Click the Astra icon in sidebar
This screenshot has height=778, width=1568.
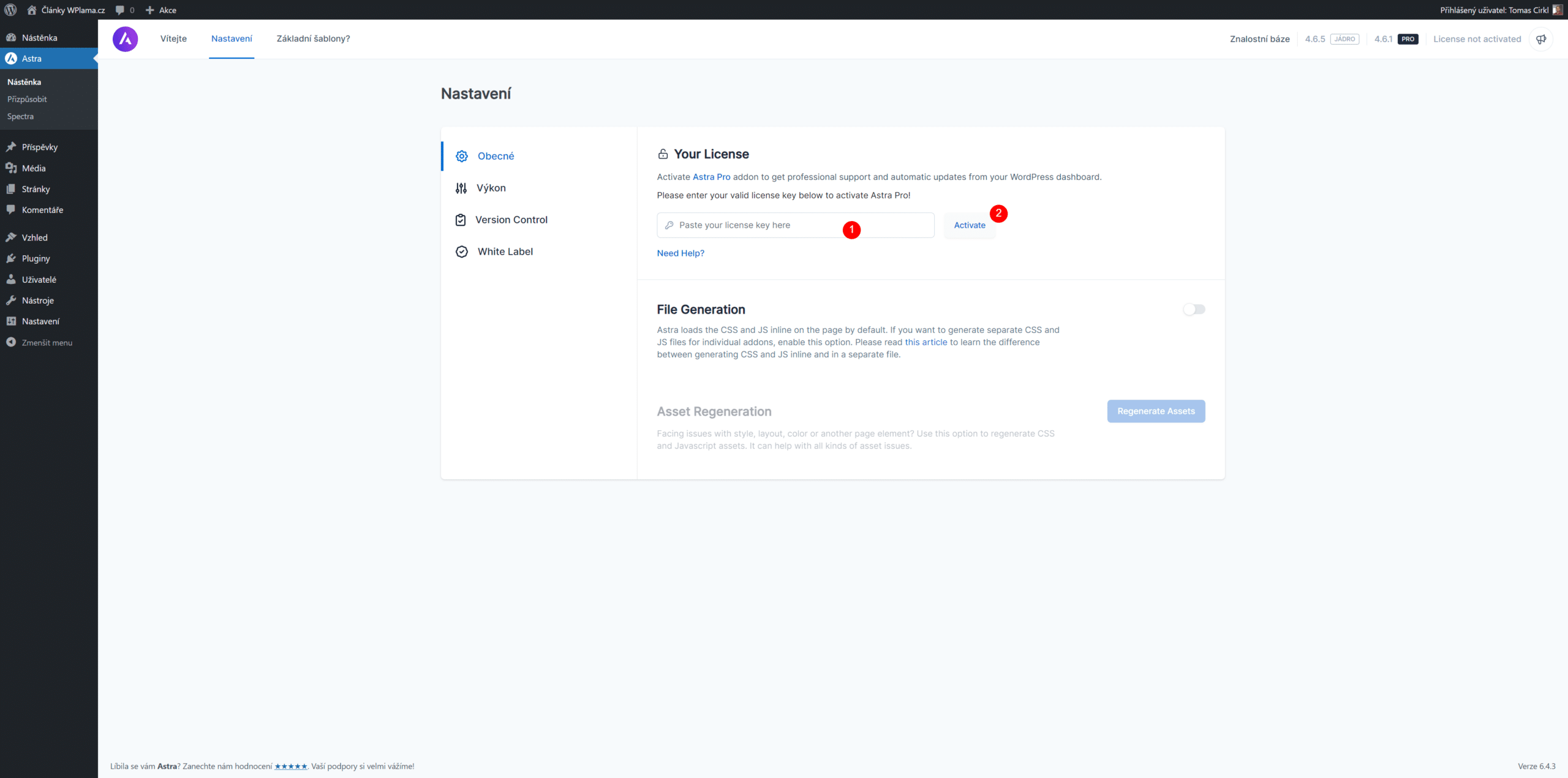pos(11,58)
